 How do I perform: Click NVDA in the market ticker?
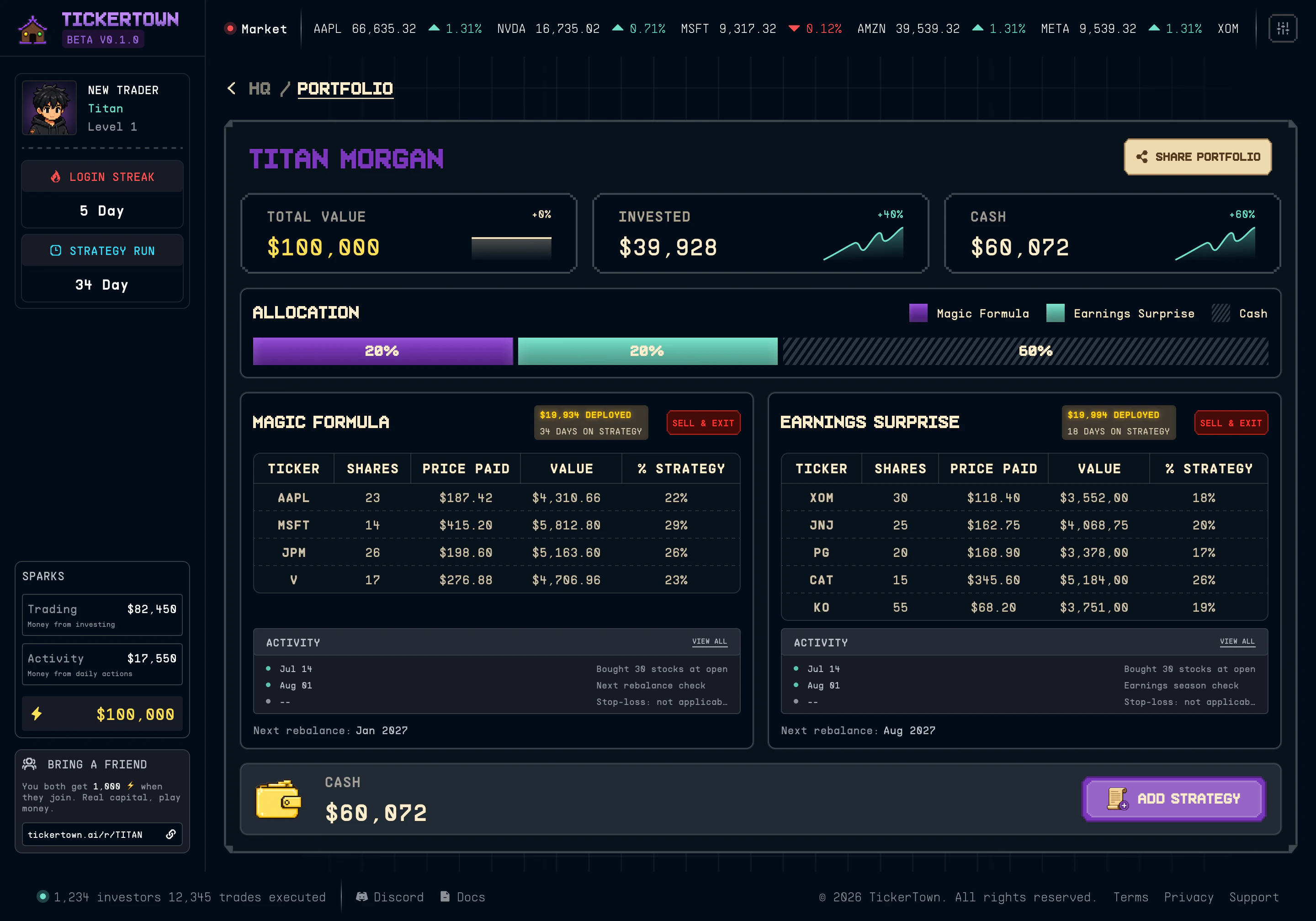[511, 29]
